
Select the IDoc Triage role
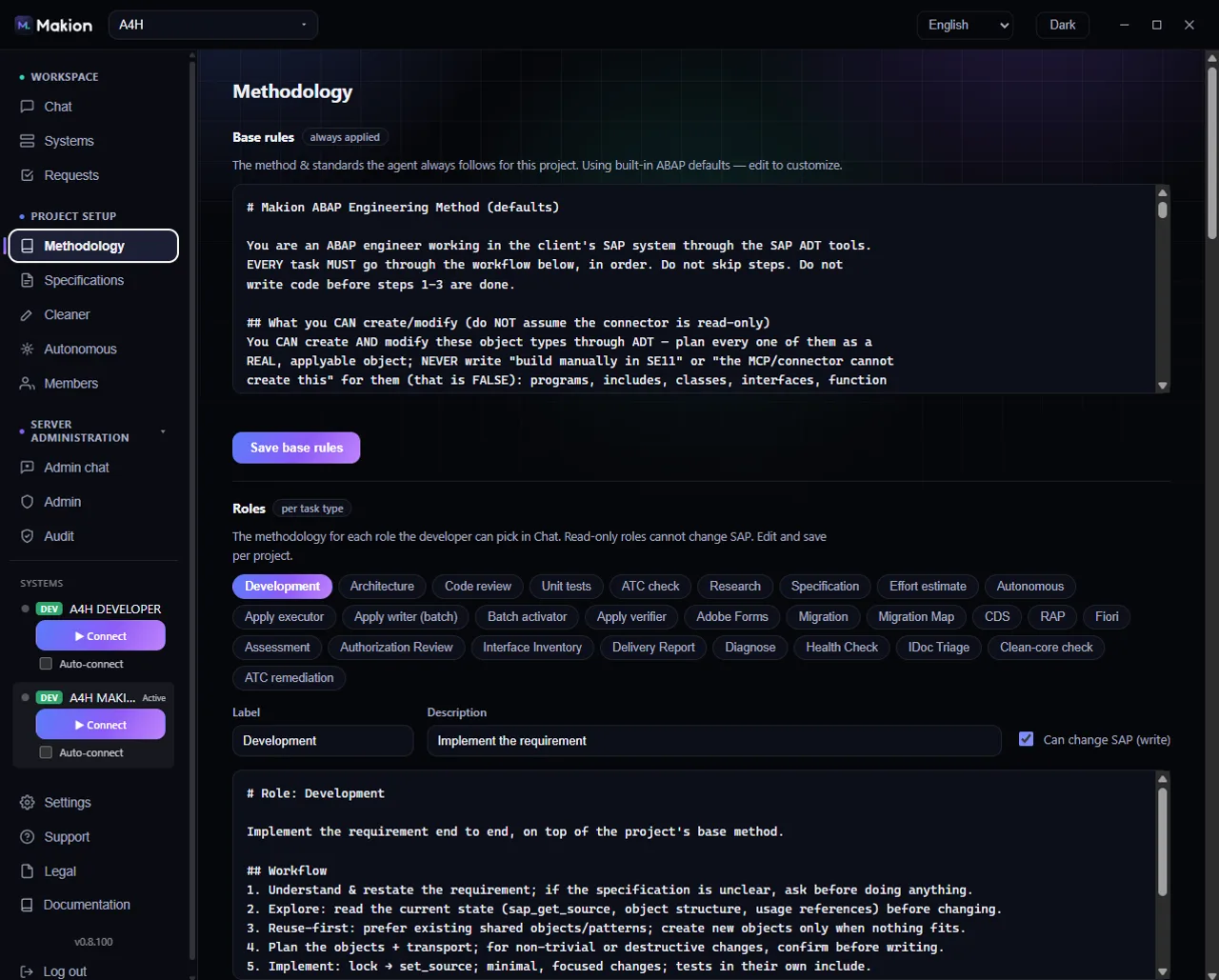[939, 648]
